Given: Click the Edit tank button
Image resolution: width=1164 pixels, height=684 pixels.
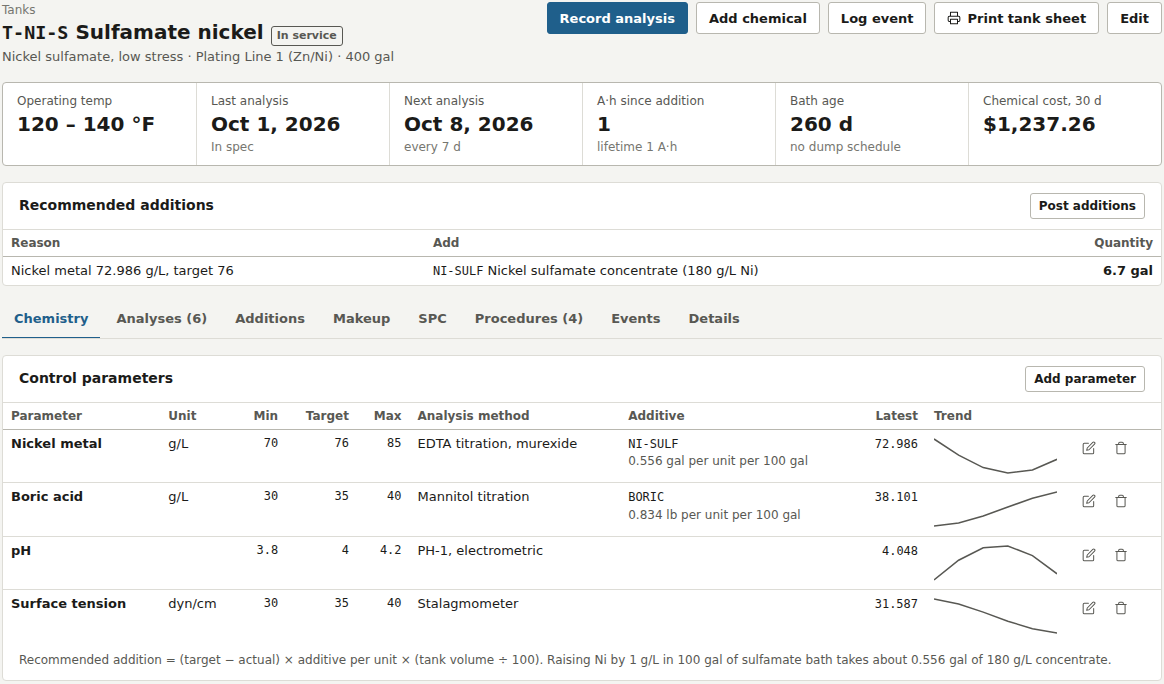Looking at the screenshot, I should 1134,19.
